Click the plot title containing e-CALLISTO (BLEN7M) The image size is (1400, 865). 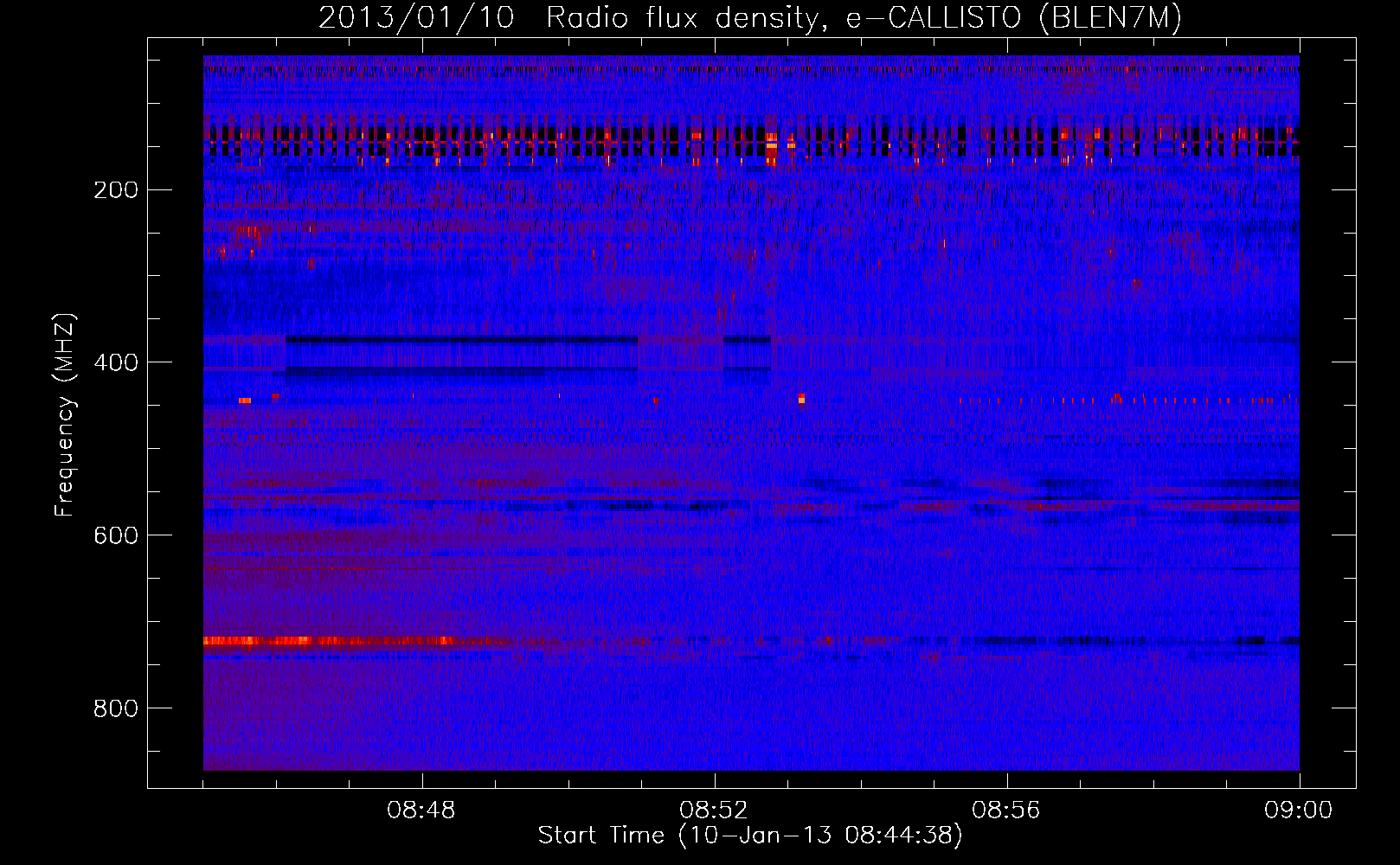(749, 17)
